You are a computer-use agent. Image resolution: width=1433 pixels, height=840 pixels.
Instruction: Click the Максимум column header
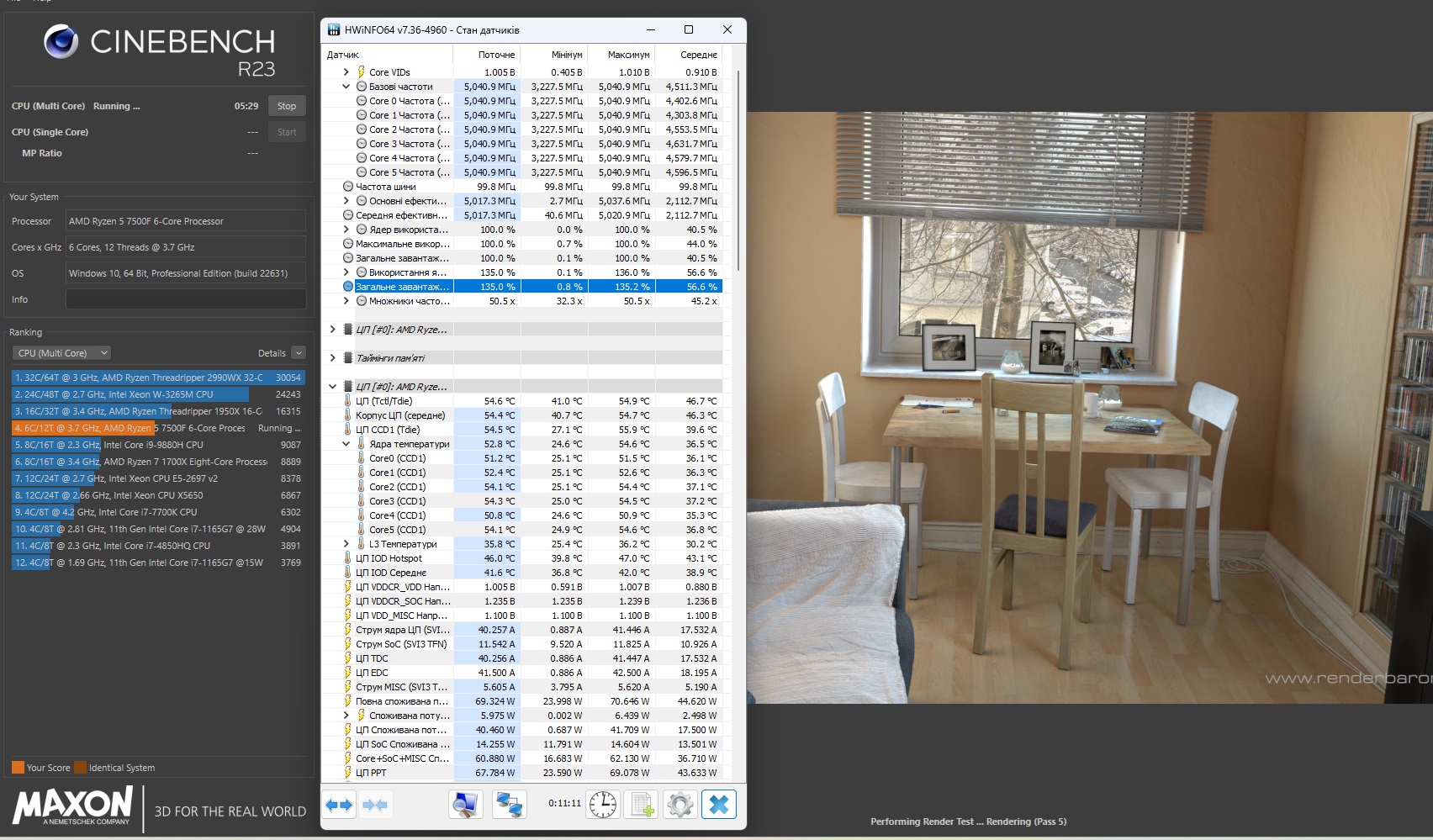pos(621,55)
